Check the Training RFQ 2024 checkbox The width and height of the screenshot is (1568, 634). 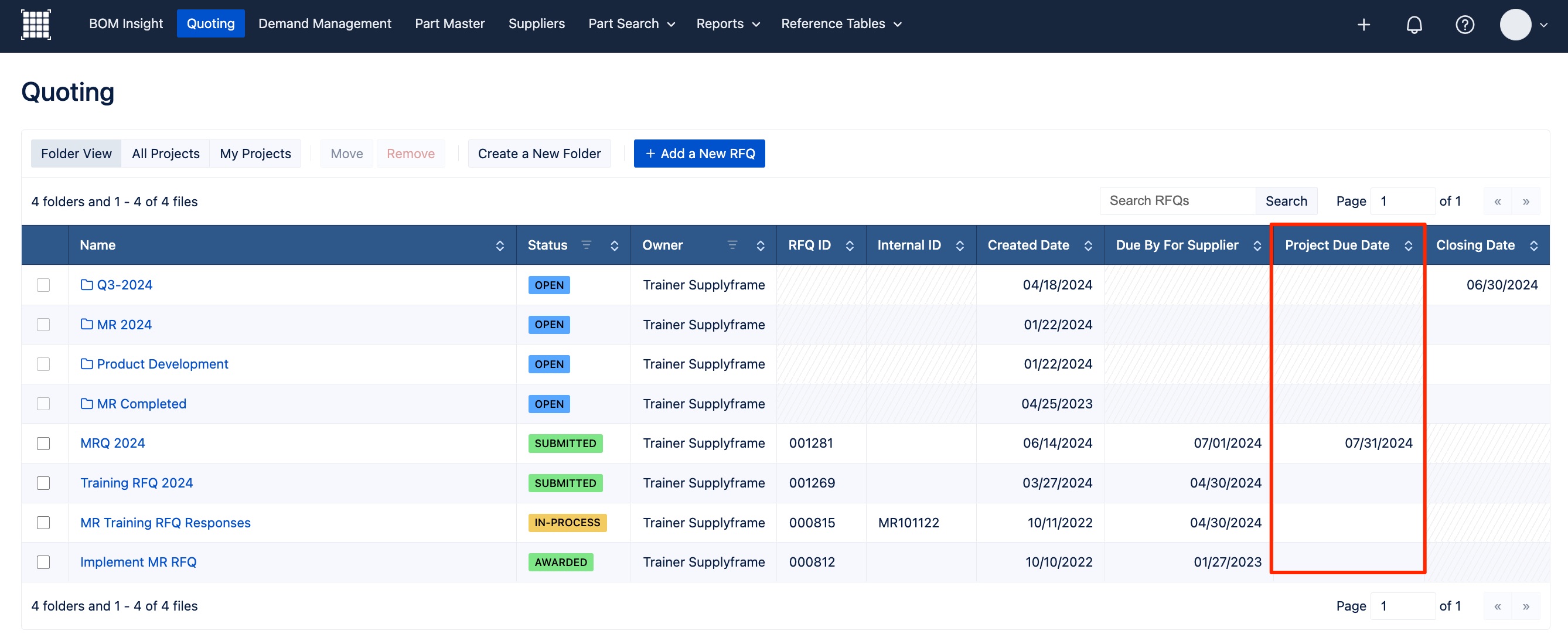pyautogui.click(x=43, y=483)
